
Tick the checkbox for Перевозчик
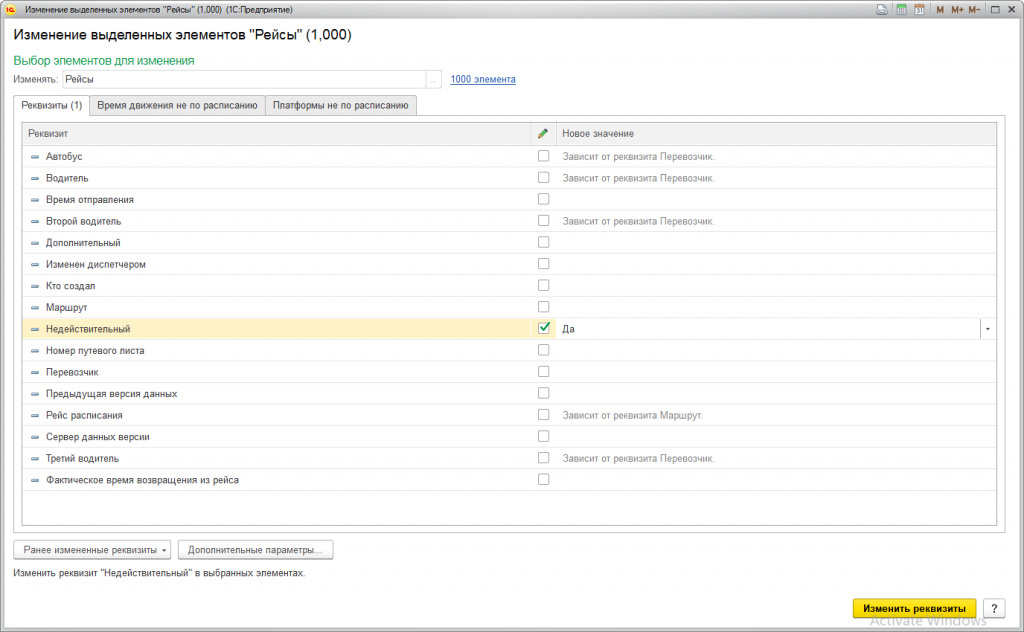click(544, 371)
